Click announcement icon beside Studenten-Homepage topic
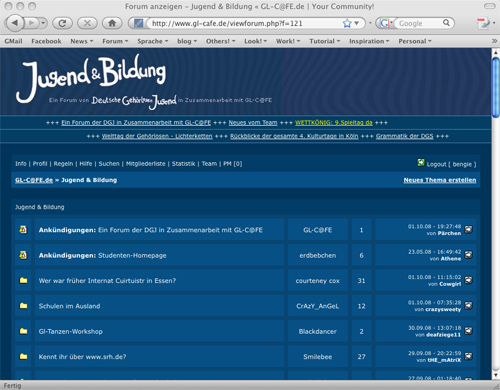This screenshot has width=500, height=390. 23,255
